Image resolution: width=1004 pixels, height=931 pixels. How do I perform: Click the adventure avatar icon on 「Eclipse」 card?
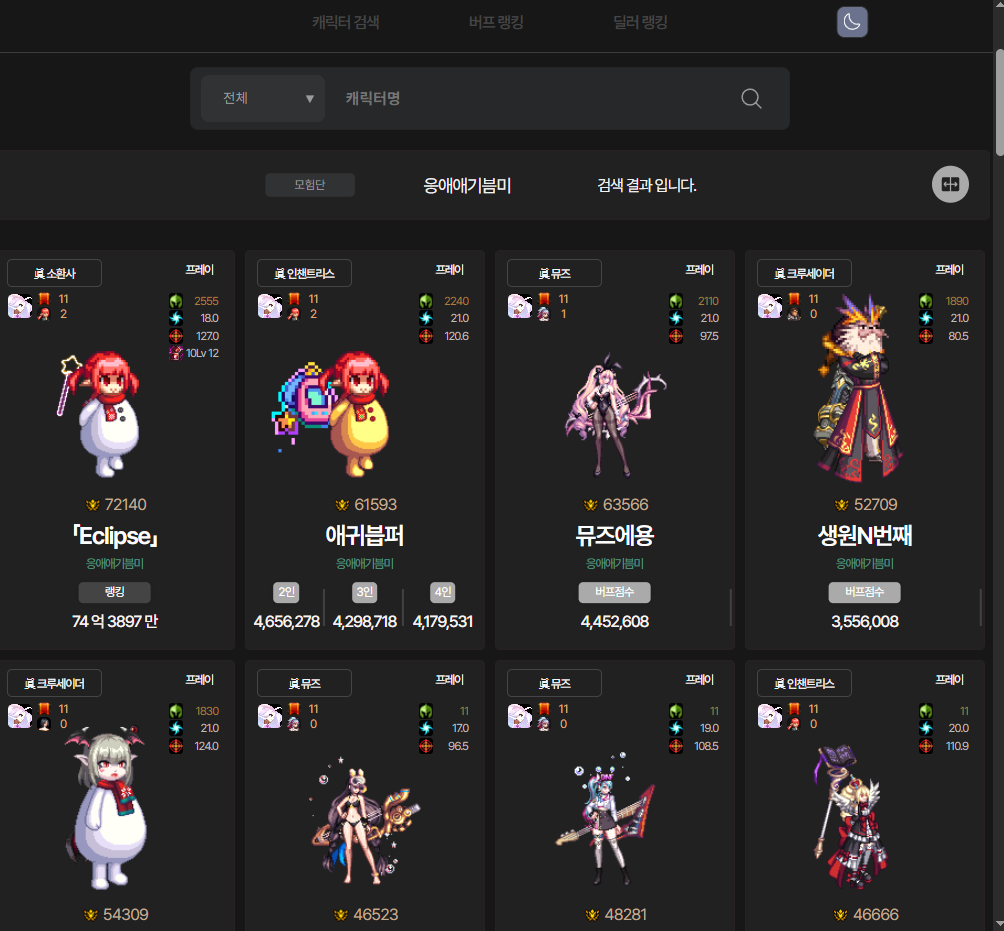tap(20, 306)
